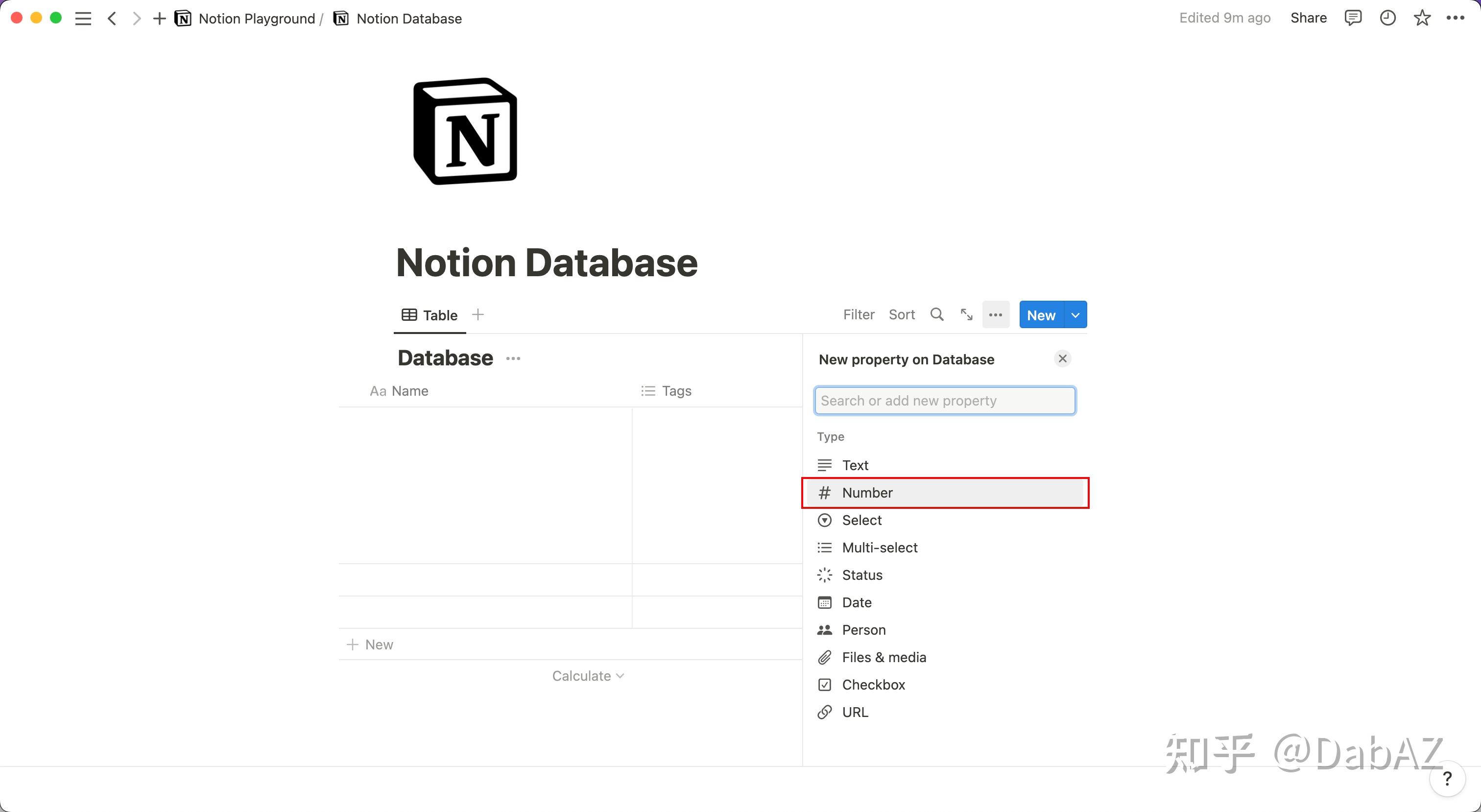This screenshot has width=1481, height=812.
Task: Open comments from the top bar
Action: coord(1353,18)
